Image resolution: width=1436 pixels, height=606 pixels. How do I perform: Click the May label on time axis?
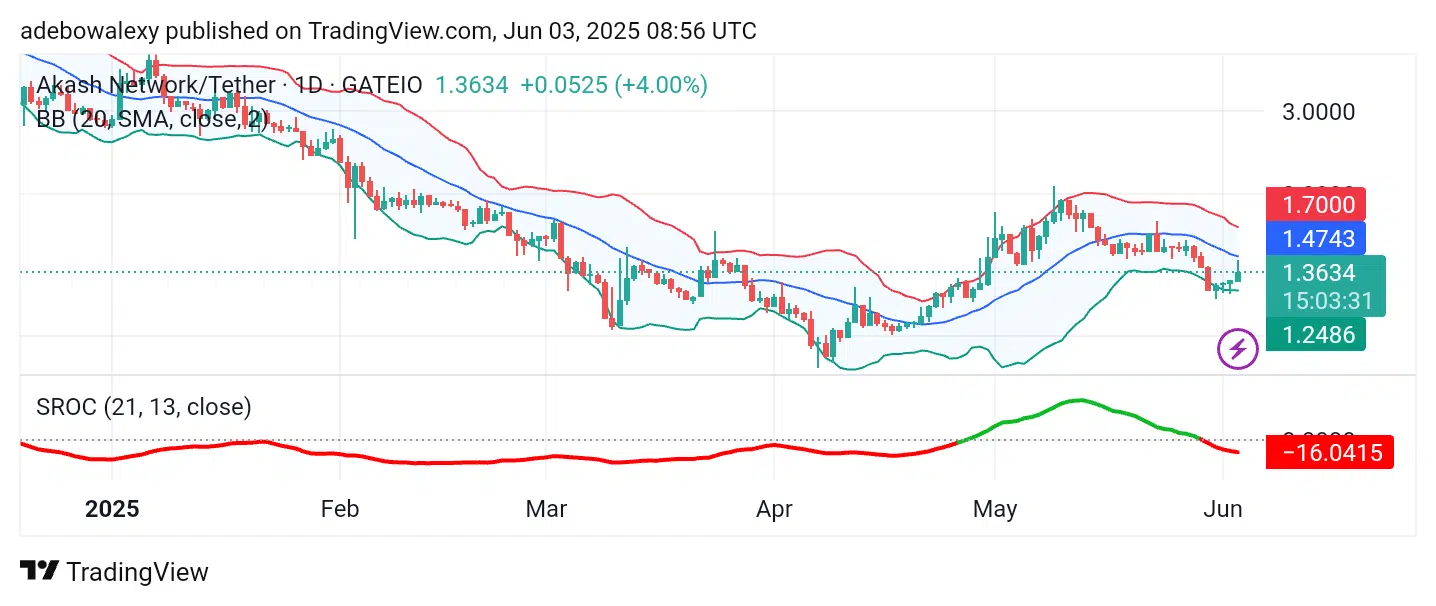(x=995, y=509)
